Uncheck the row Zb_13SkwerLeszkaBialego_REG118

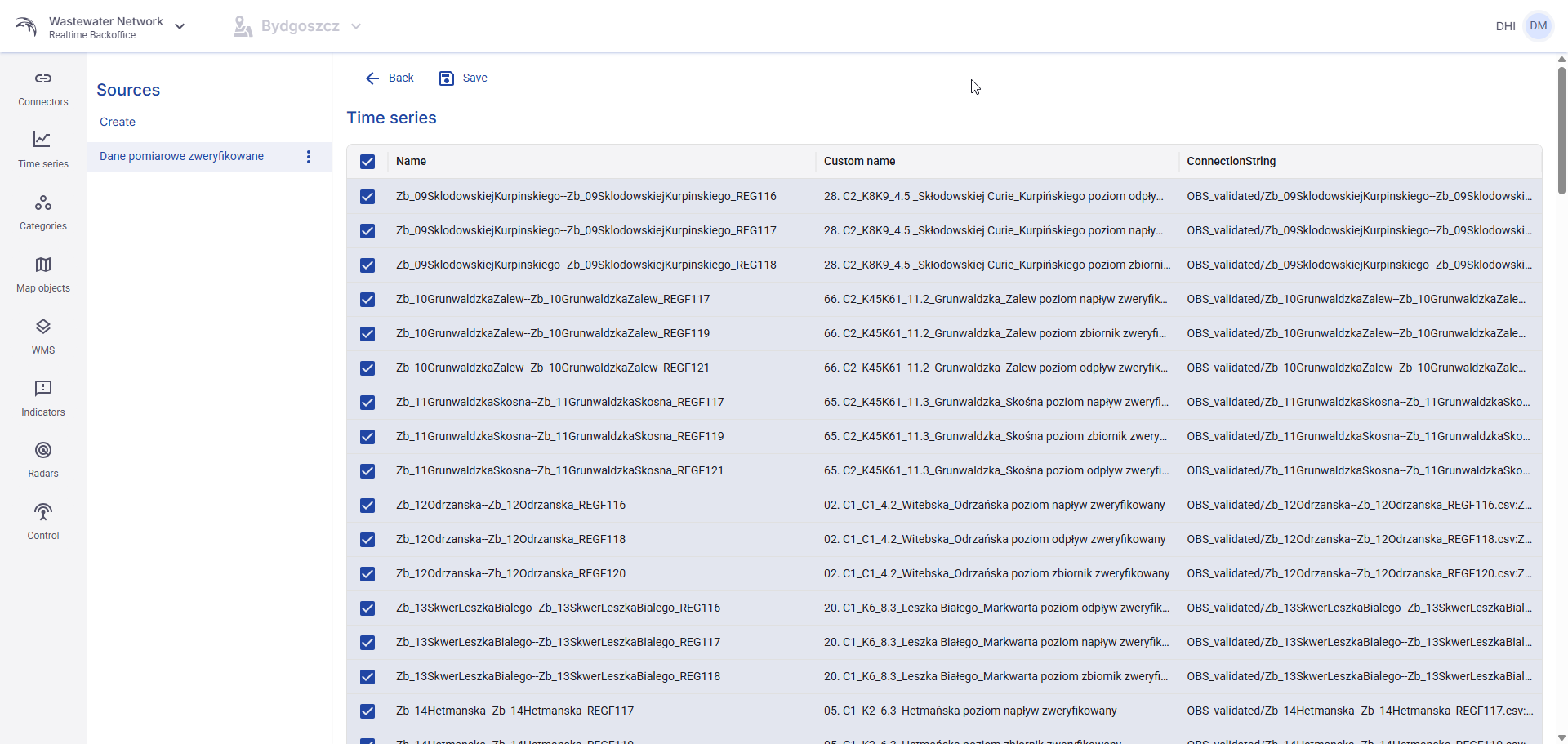367,677
